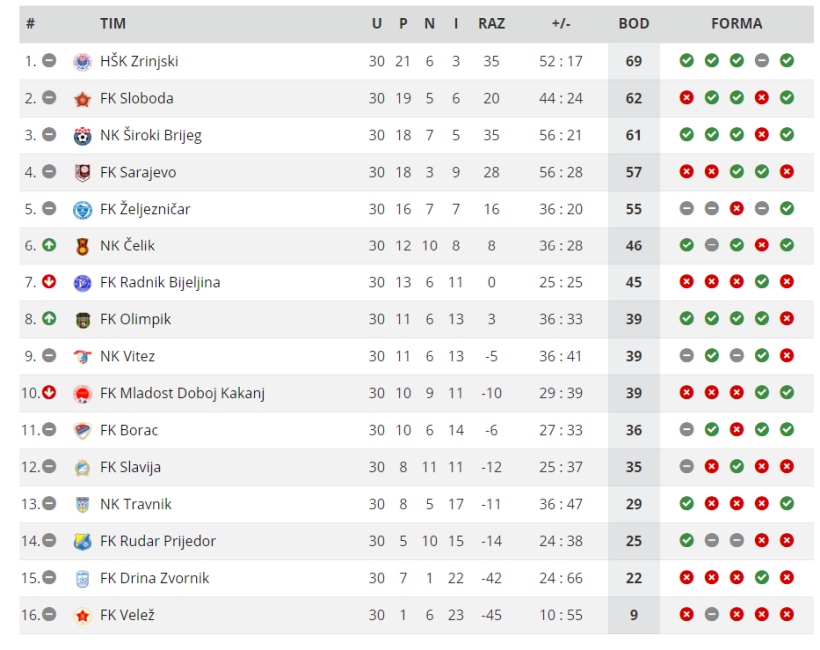Click NK Čelik's green up-arrow position indicator
The image size is (820, 650).
click(x=49, y=245)
